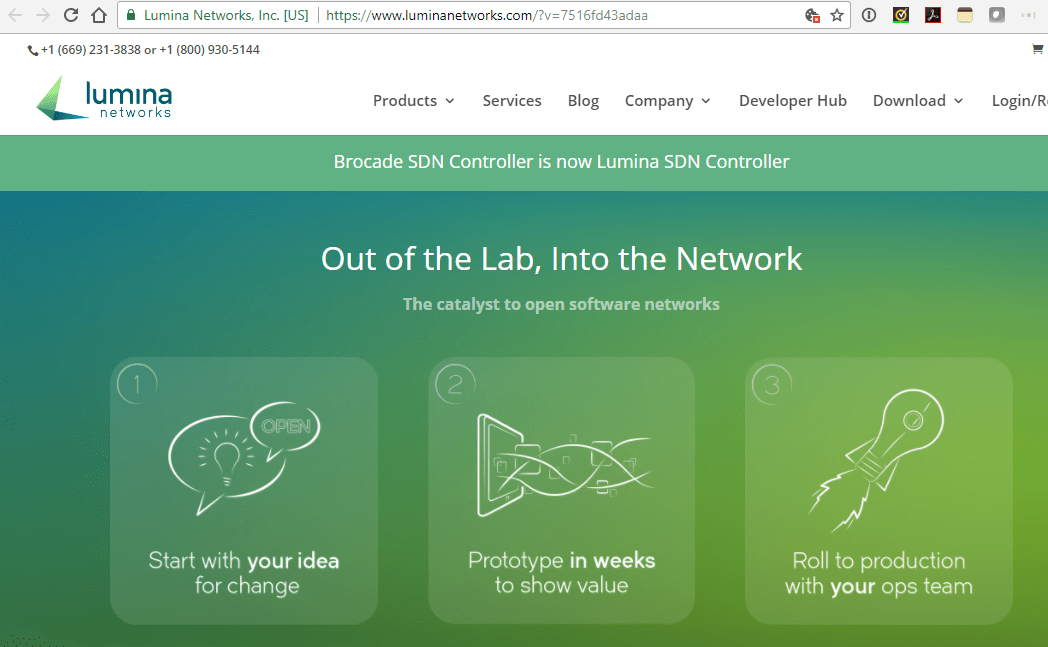Expand the Download menu

[x=911, y=100]
